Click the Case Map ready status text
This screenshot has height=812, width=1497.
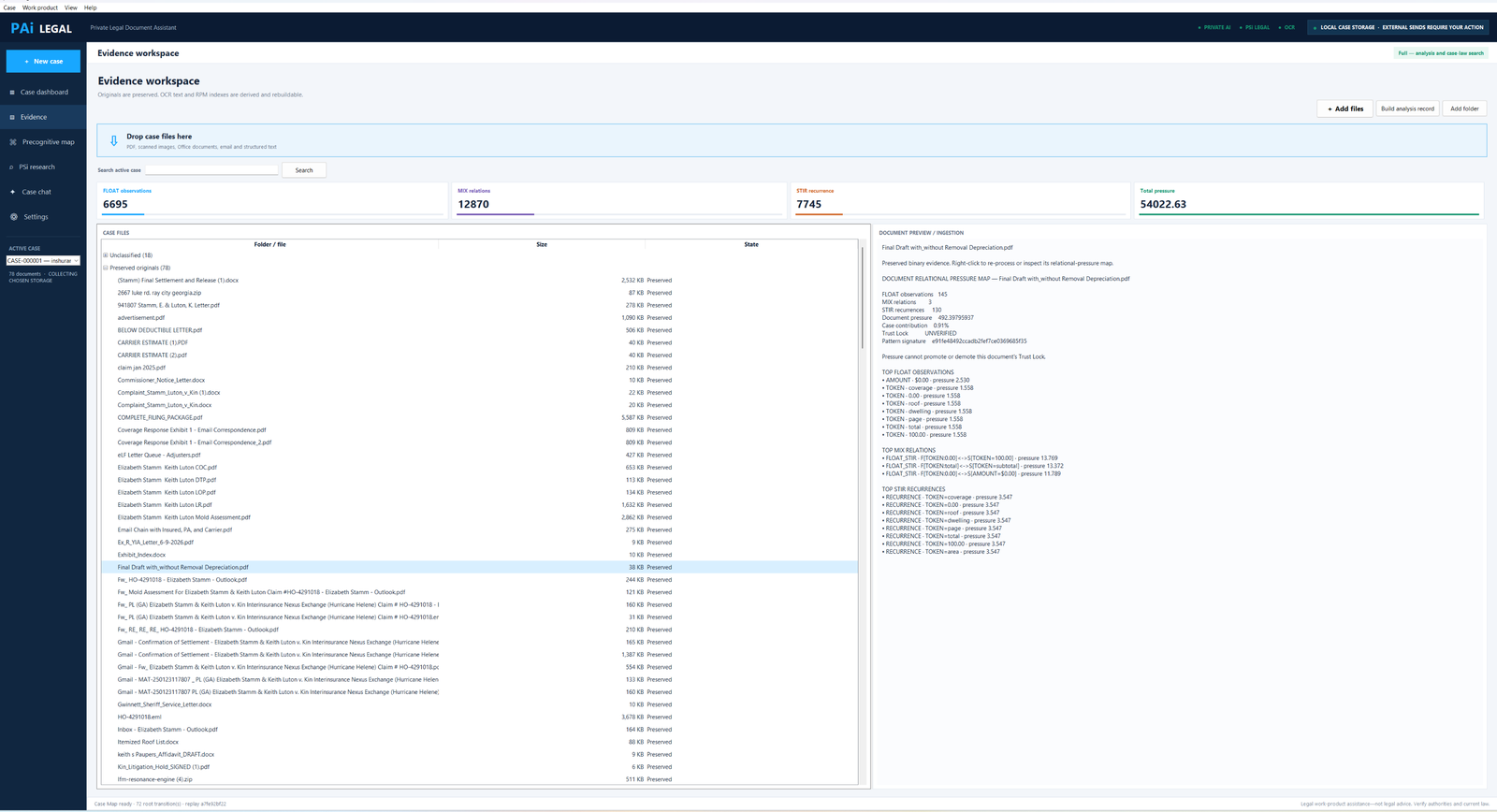tap(160, 804)
